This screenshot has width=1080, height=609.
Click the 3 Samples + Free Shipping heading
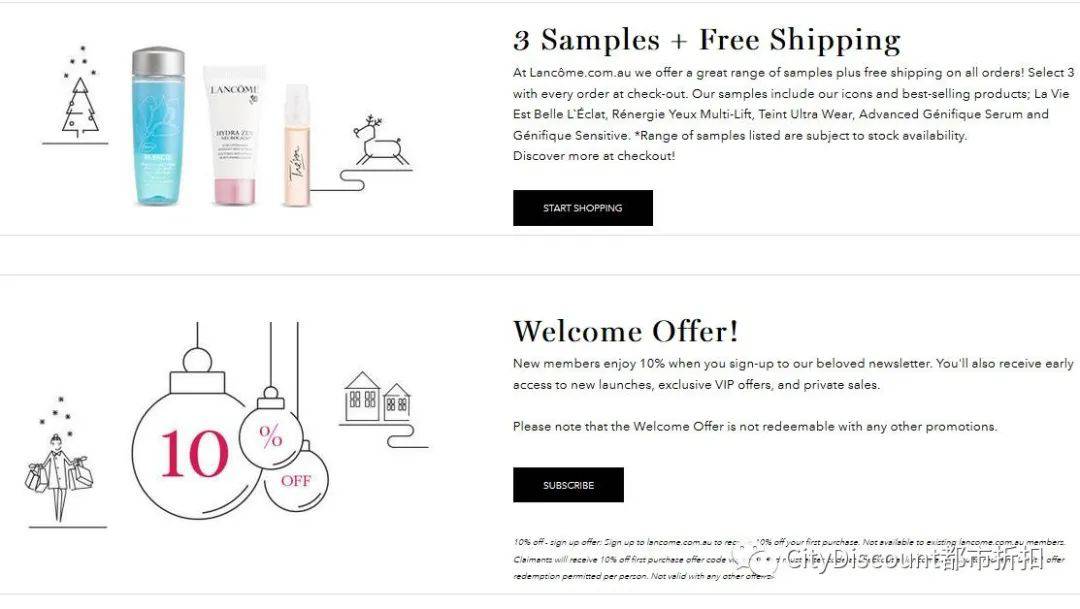tap(707, 40)
